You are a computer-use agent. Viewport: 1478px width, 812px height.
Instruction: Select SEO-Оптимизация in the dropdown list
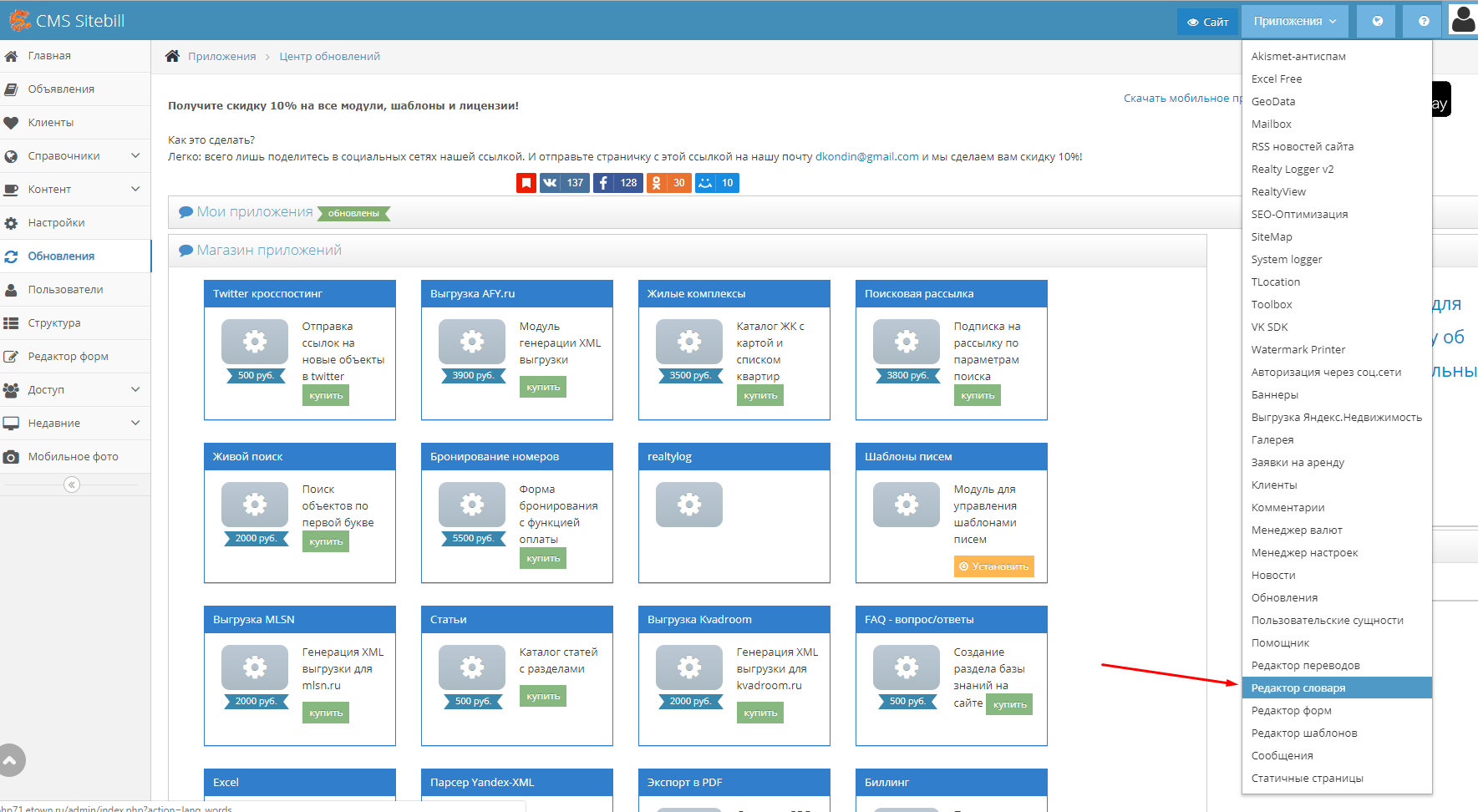1299,214
